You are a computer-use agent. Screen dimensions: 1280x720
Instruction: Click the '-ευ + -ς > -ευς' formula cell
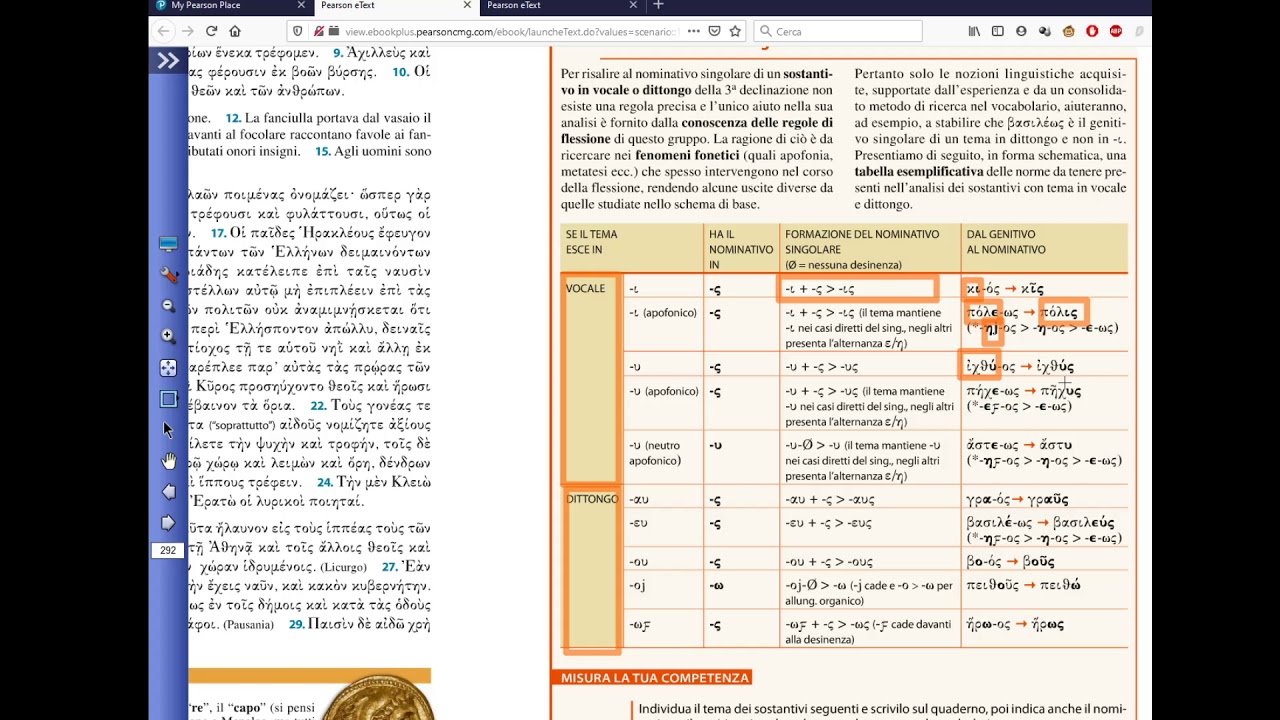(x=829, y=523)
